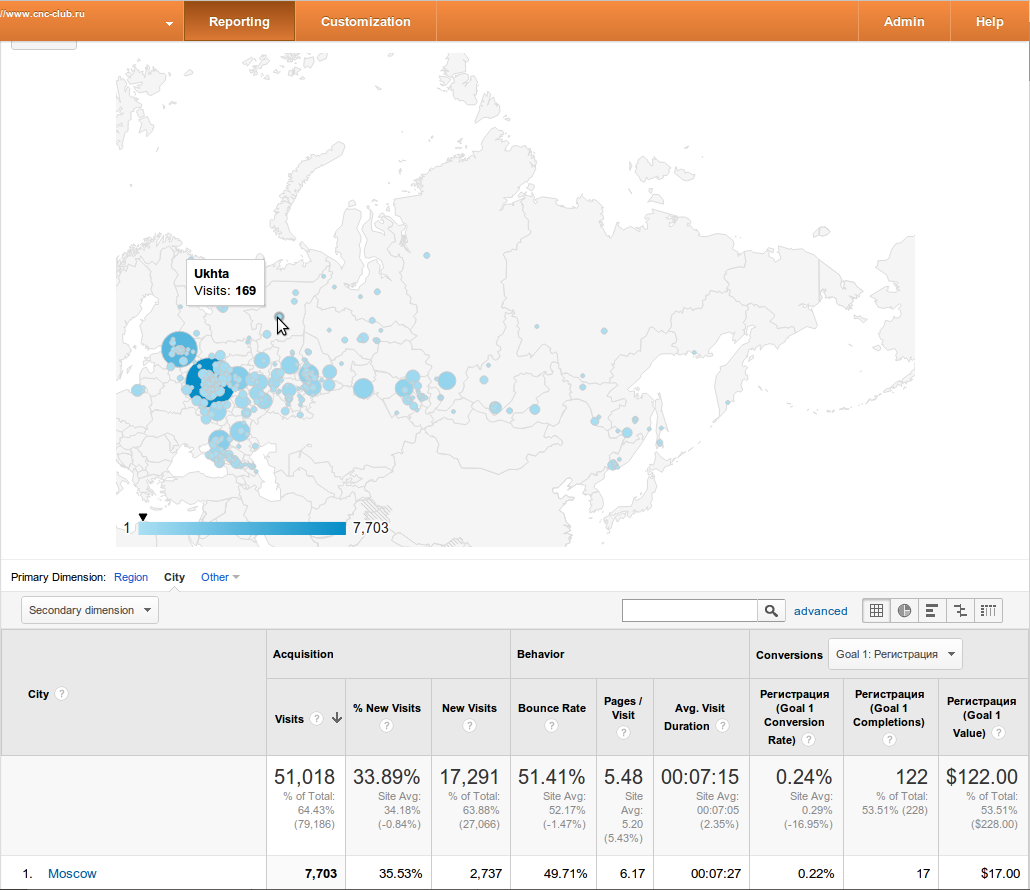Open the Reporting tab
The height and width of the screenshot is (890, 1030).
point(239,21)
